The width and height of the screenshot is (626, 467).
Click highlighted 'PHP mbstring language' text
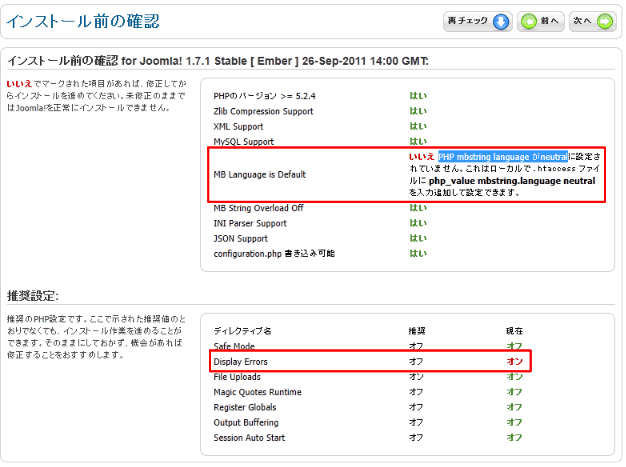[503, 157]
